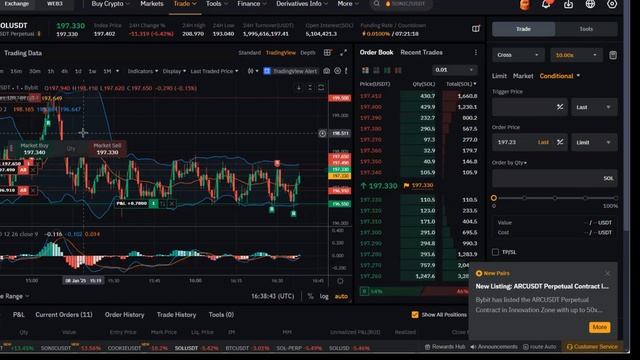Open order book 0.01 precision dropdown

(x=454, y=70)
